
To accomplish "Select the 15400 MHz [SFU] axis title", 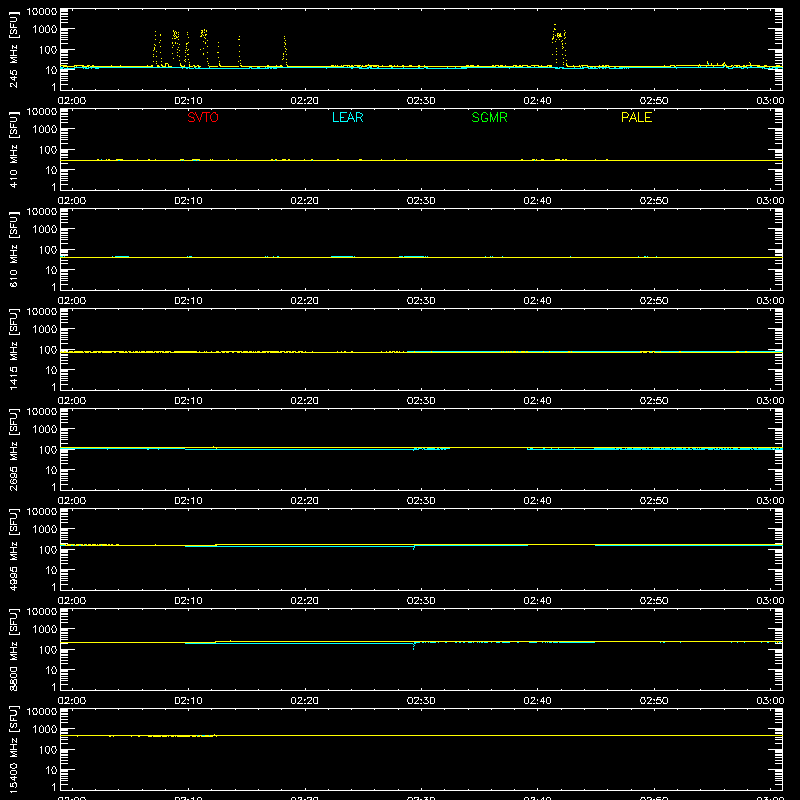I will (x=13, y=749).
